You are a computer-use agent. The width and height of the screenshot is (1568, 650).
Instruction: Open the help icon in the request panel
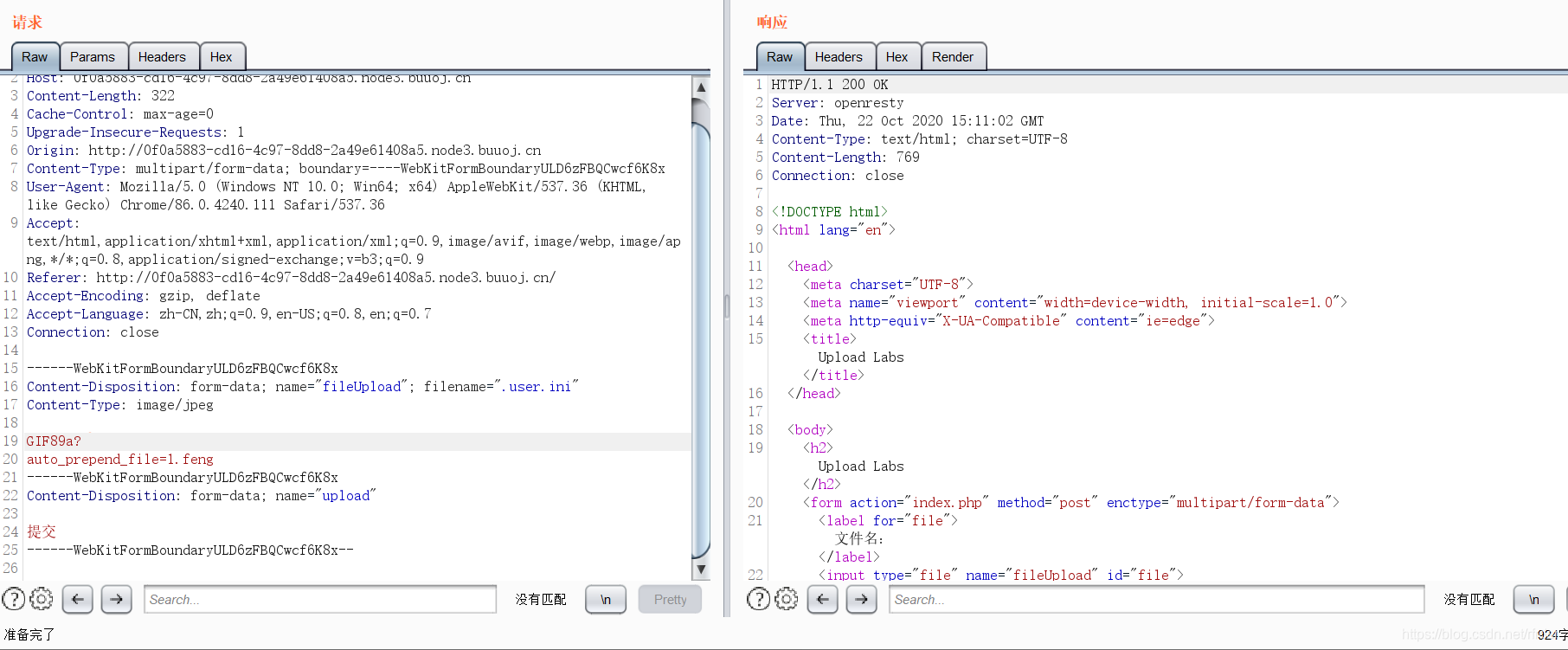tap(14, 599)
